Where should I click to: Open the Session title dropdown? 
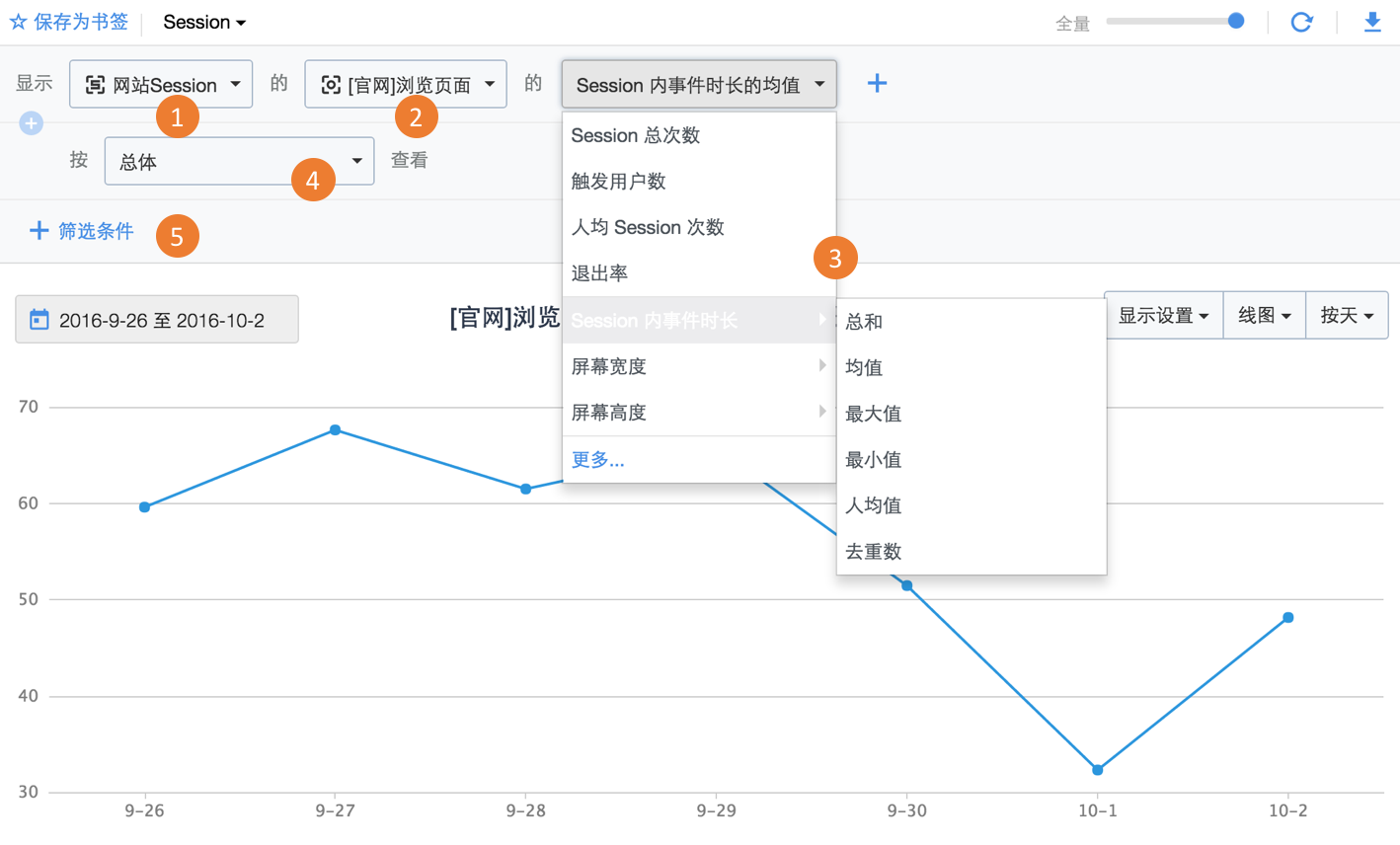[204, 22]
